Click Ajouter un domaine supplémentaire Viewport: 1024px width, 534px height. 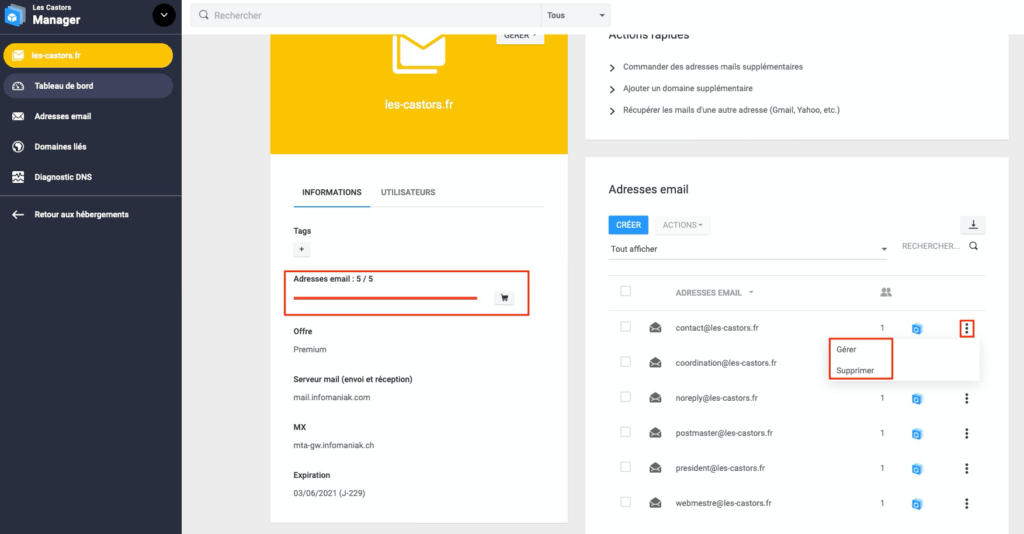click(688, 88)
